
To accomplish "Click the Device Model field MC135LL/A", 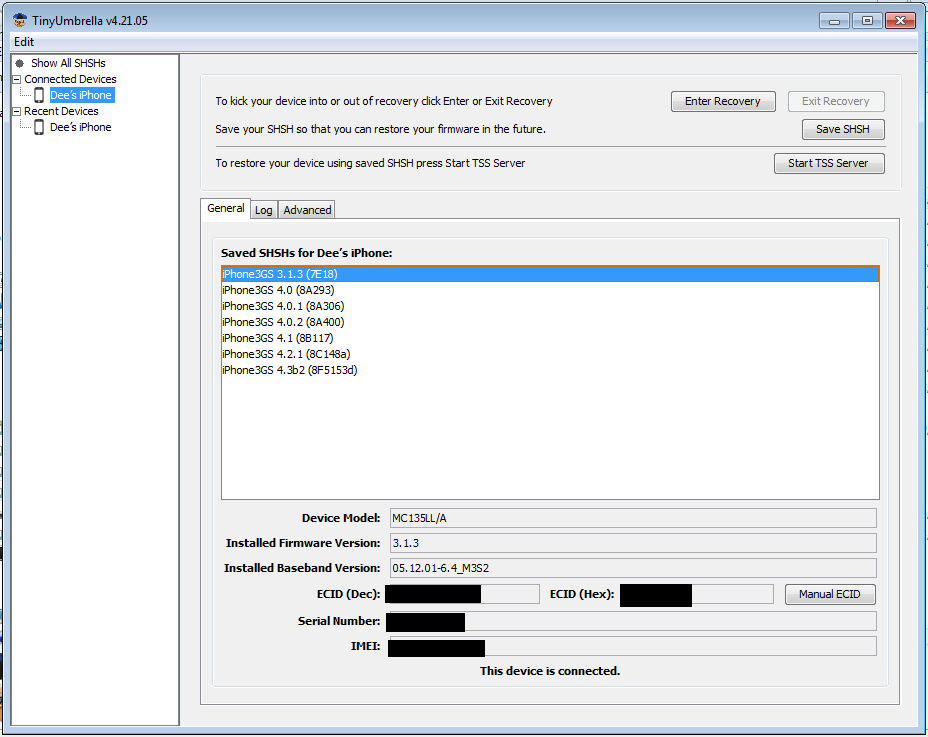I will [633, 518].
